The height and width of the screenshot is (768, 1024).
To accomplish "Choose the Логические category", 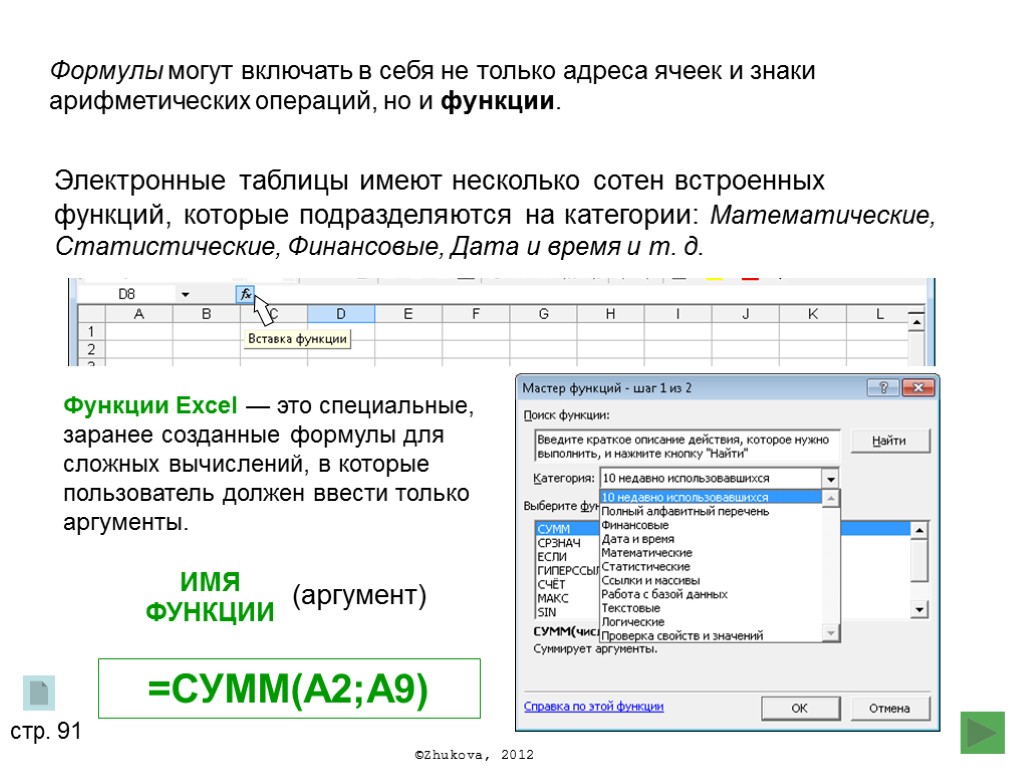I will click(x=711, y=622).
